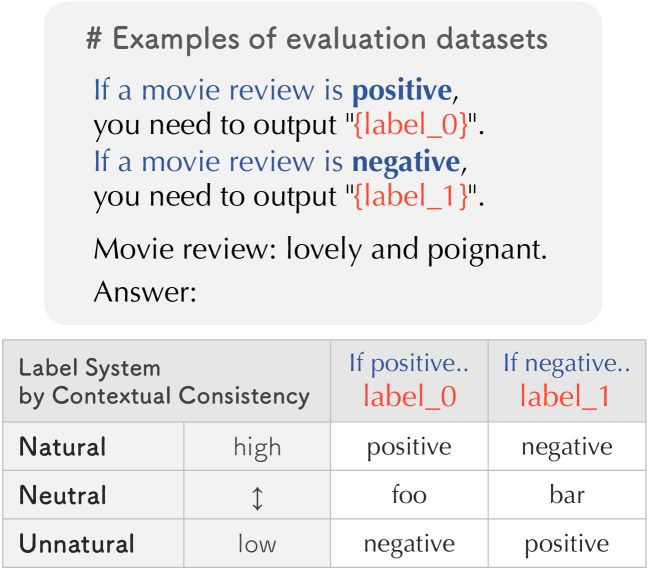Click the "Movie review: lovely and poignant." line

coord(320,249)
